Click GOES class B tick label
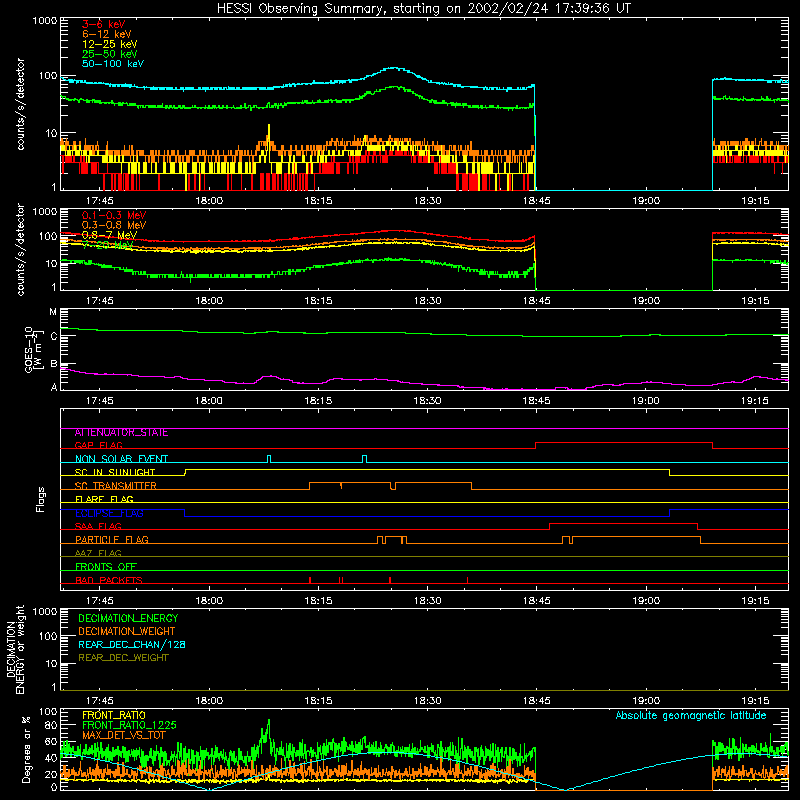800x800 pixels. (x=54, y=364)
